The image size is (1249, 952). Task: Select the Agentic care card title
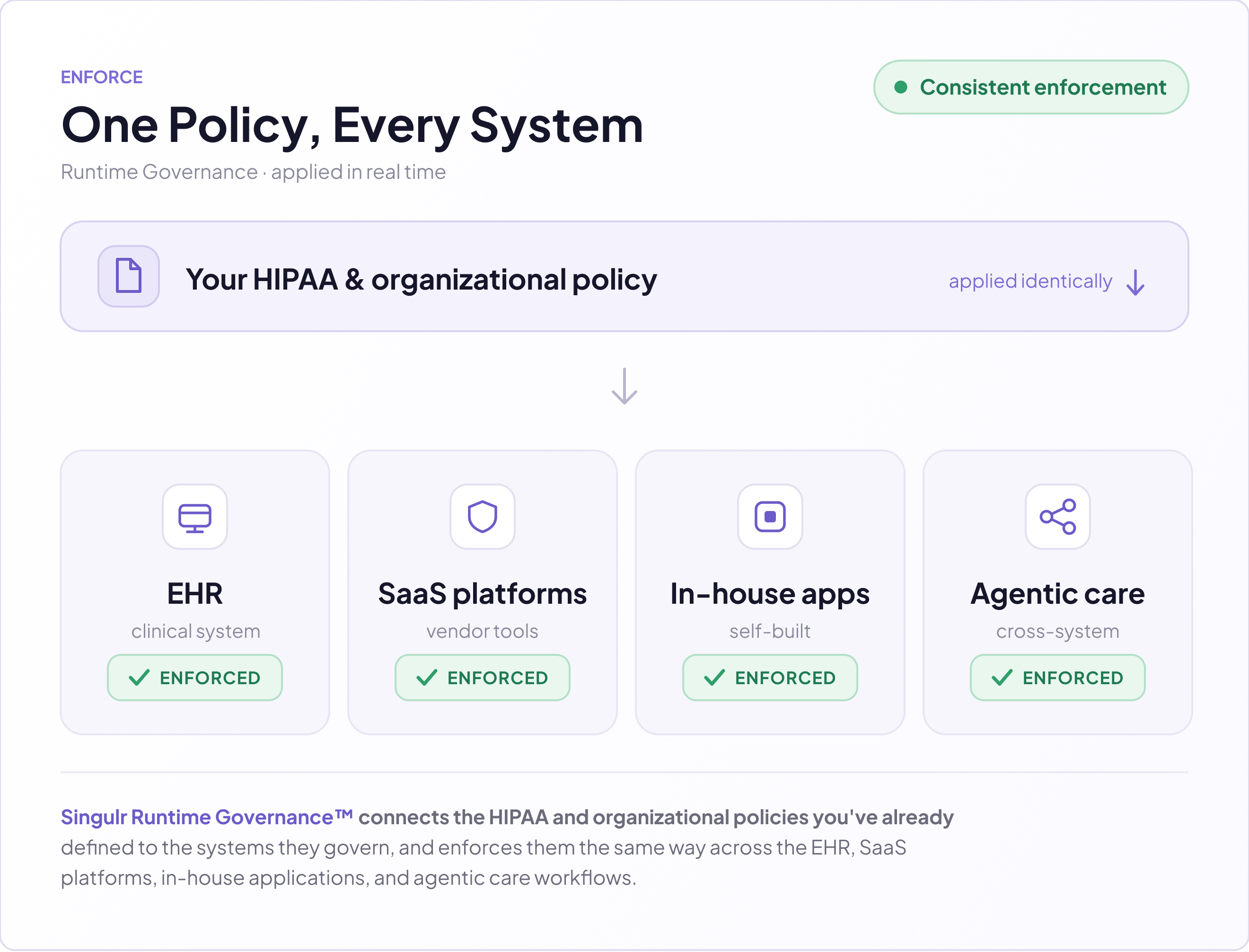pos(1057,594)
